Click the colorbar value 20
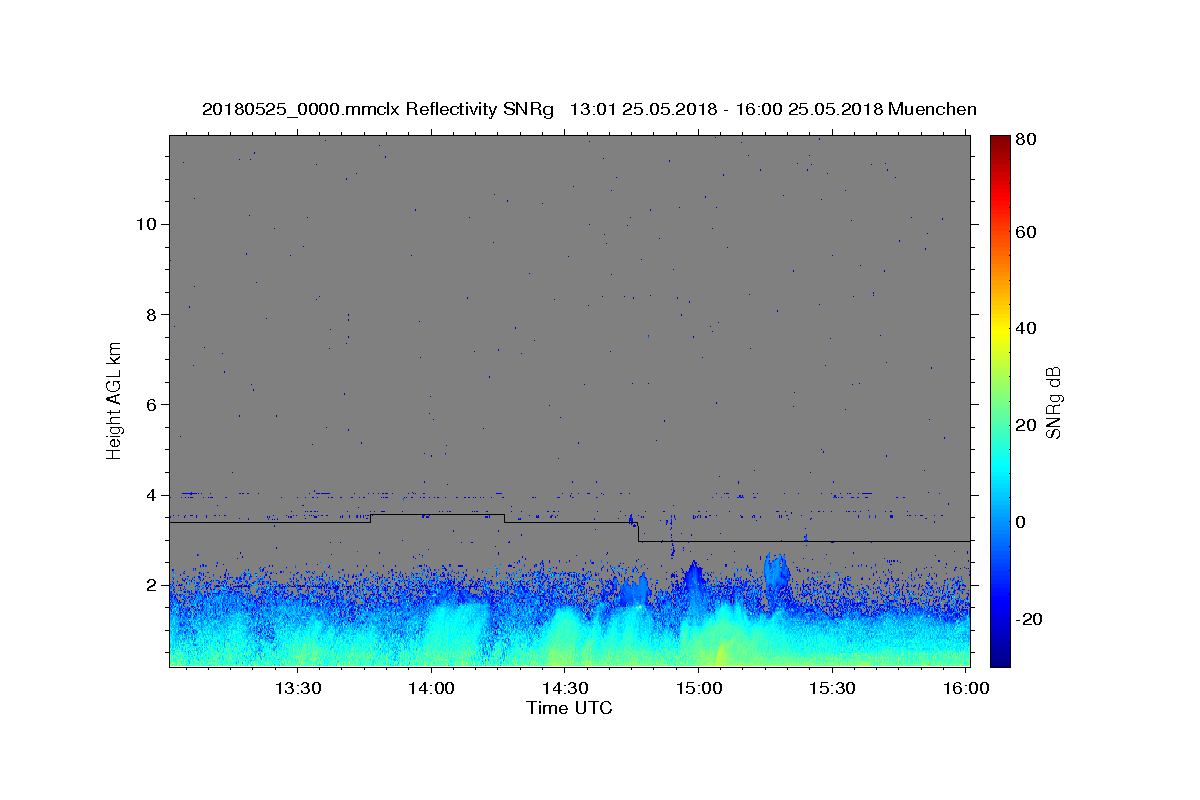 coord(1028,425)
